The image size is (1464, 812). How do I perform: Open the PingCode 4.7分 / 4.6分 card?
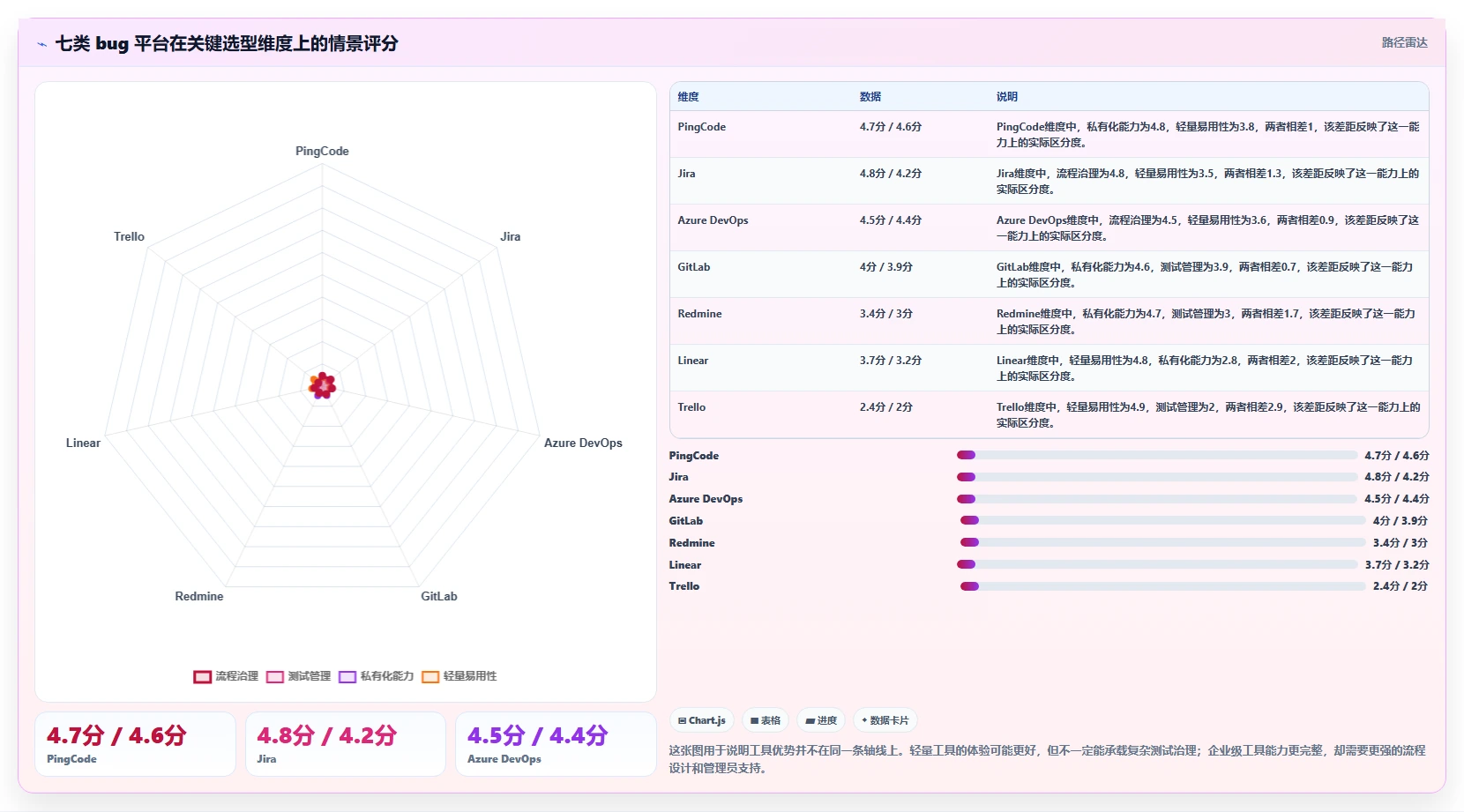pyautogui.click(x=135, y=744)
